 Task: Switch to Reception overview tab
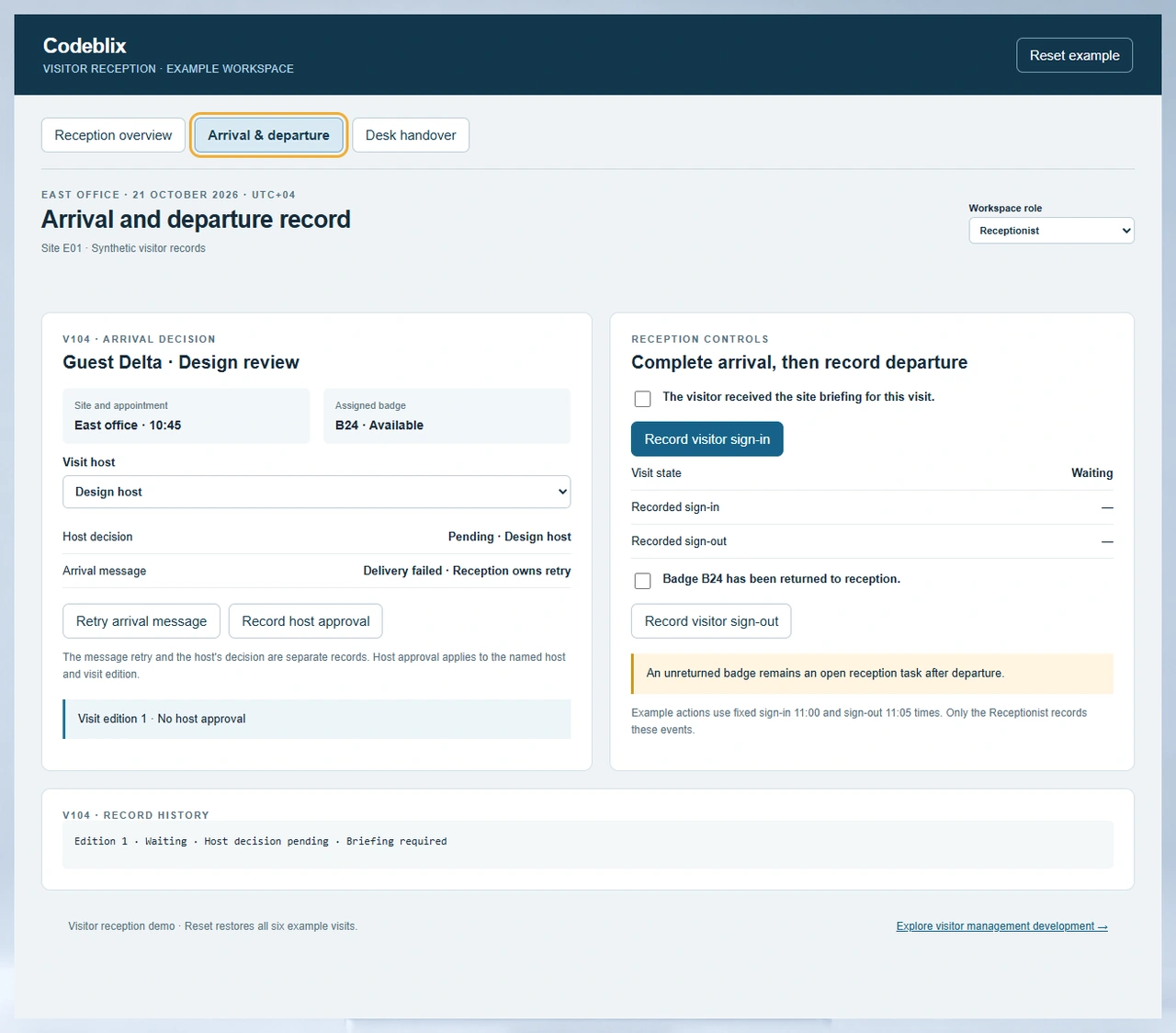[113, 135]
